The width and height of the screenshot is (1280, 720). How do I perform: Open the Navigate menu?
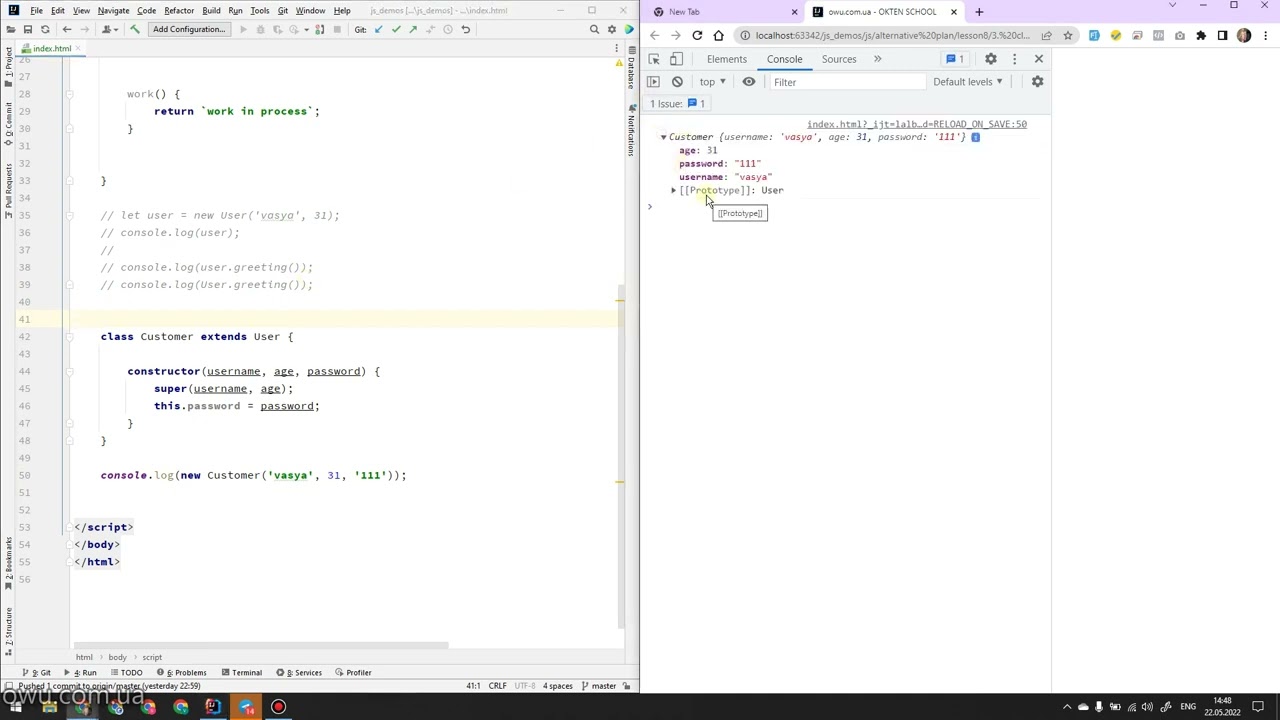click(113, 10)
